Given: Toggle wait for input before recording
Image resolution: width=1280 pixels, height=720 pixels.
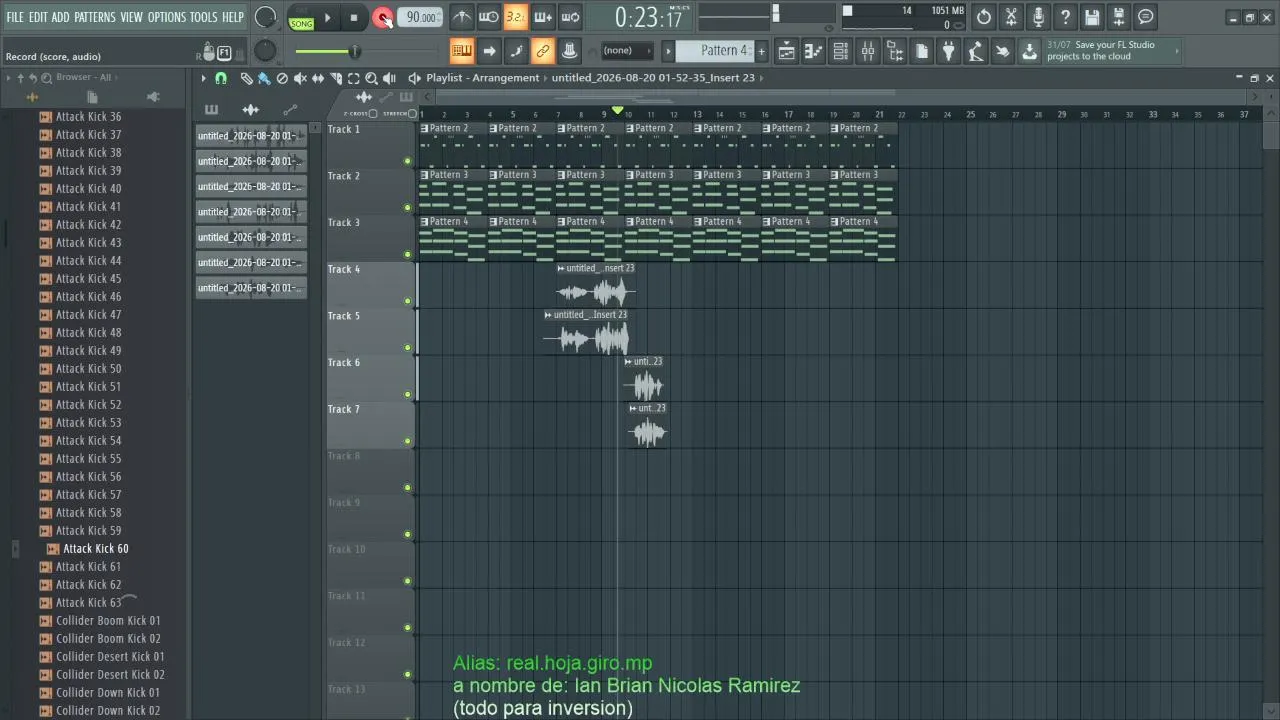Looking at the screenshot, I should pyautogui.click(x=489, y=17).
